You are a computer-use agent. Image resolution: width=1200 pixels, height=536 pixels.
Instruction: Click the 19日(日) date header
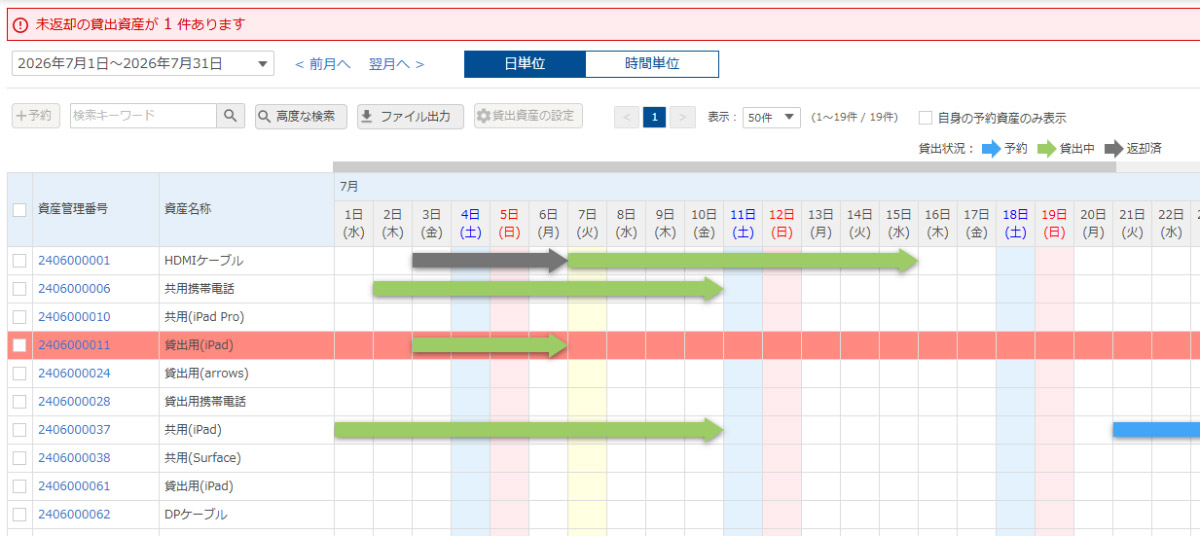pos(1055,223)
